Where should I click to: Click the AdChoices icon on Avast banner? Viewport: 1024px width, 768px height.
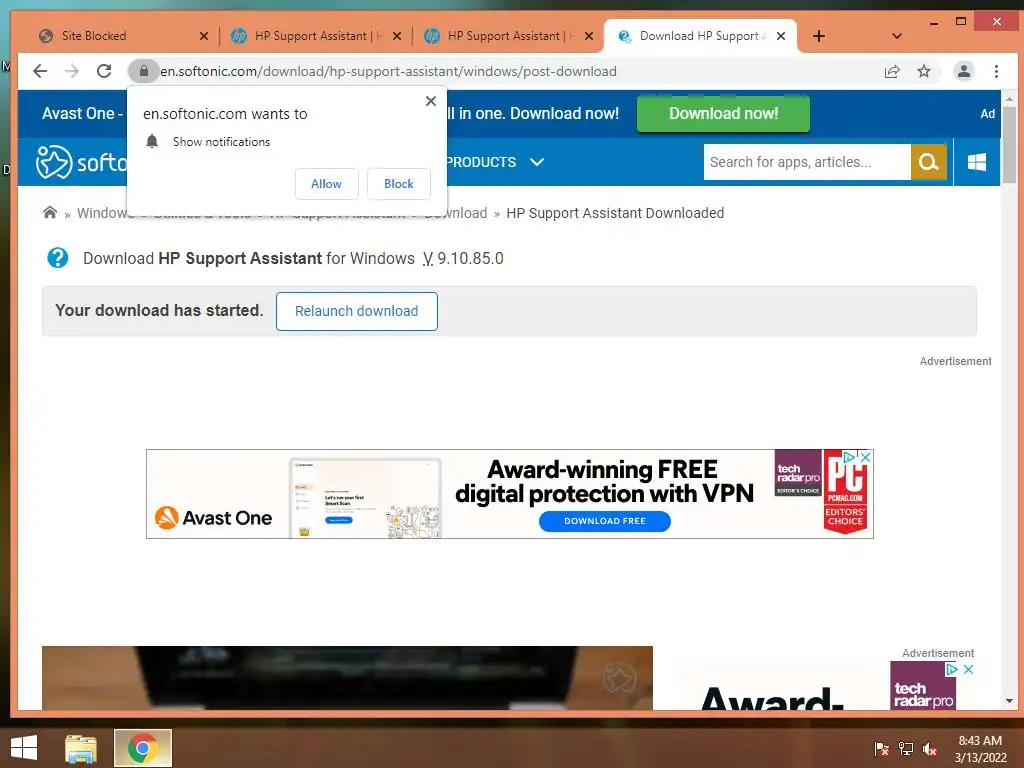tap(849, 457)
